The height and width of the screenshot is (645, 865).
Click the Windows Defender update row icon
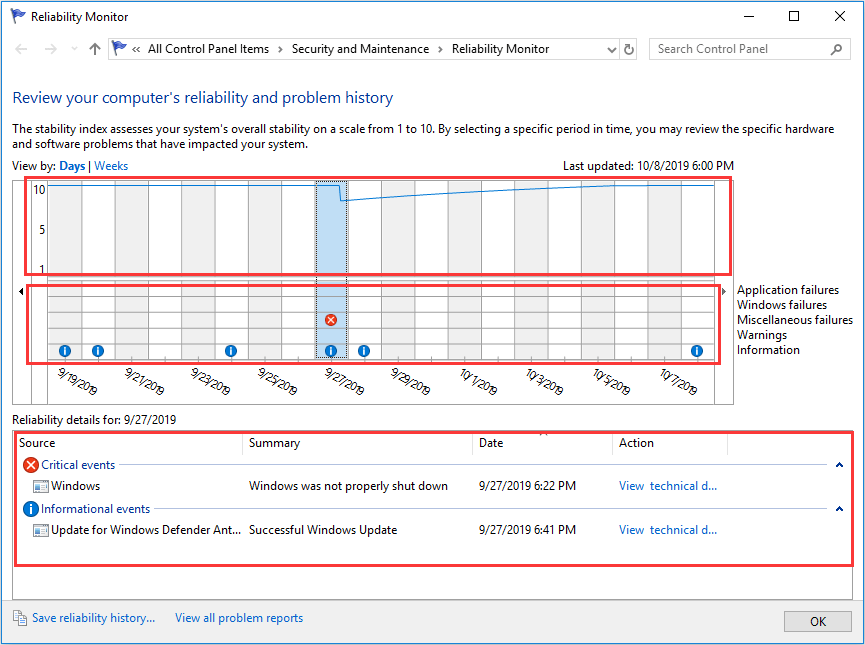pyautogui.click(x=40, y=531)
